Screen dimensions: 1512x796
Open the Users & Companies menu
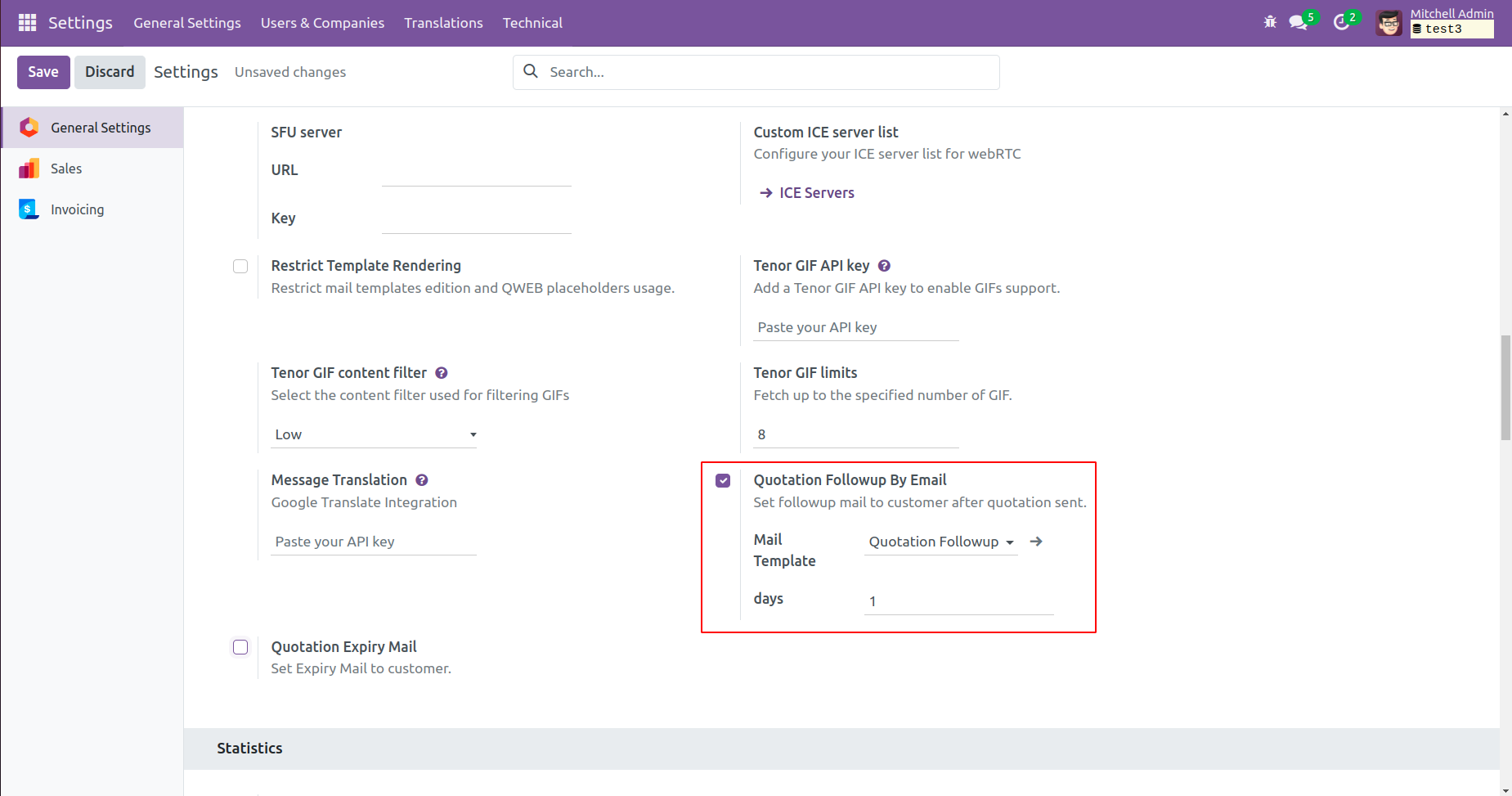(x=322, y=23)
